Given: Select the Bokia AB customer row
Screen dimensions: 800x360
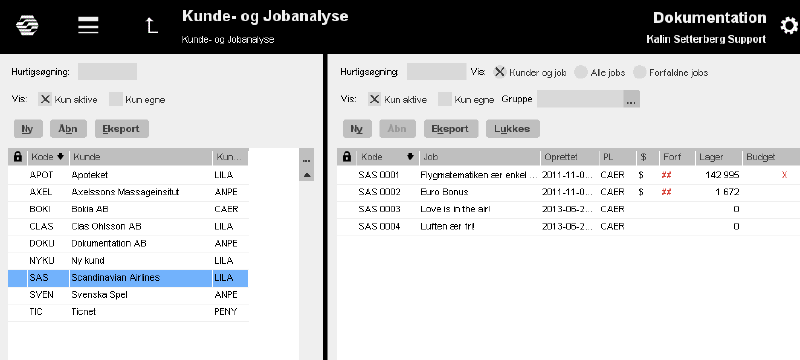Looking at the screenshot, I should point(128,209).
